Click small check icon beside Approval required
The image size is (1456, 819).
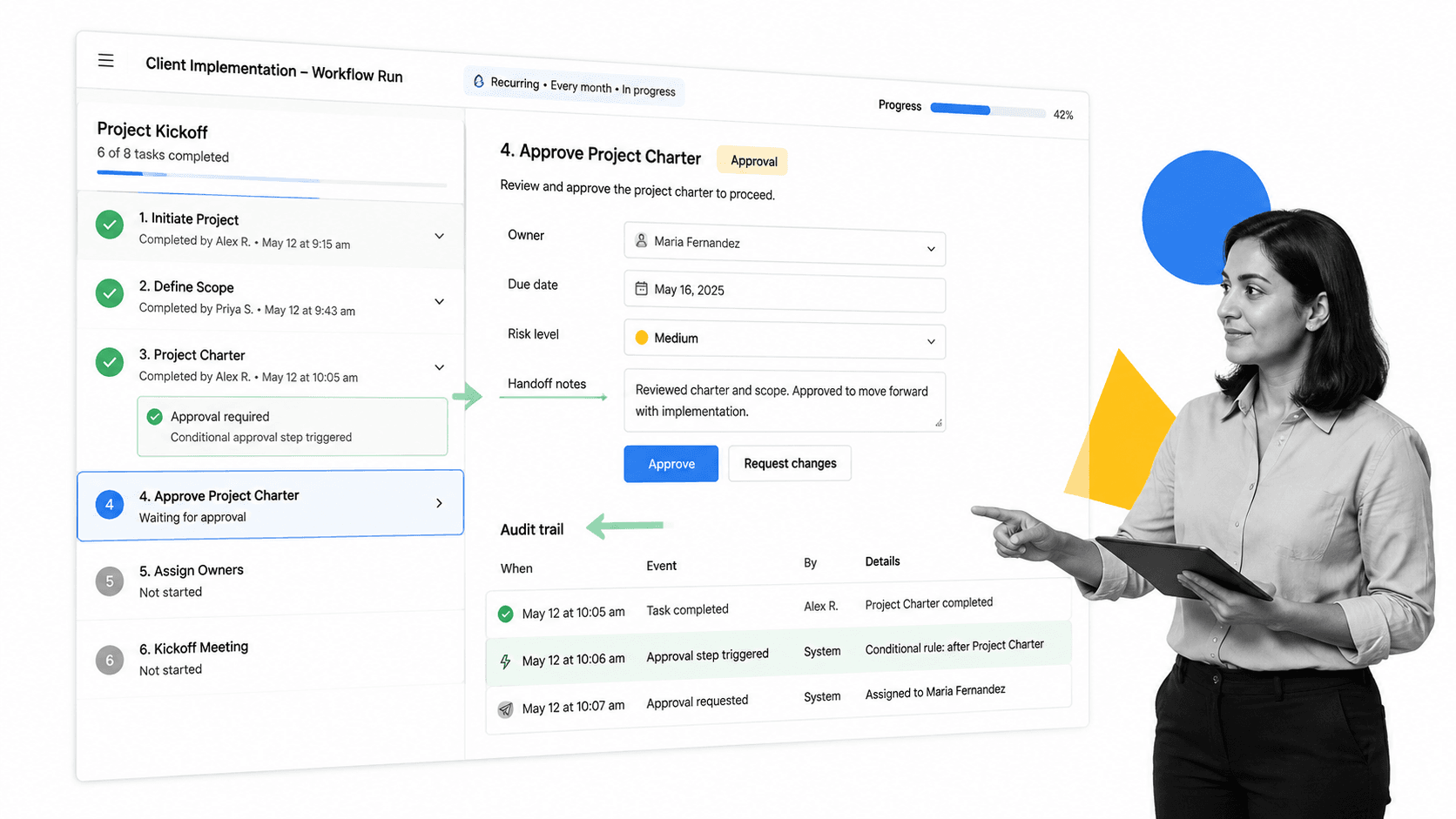155,417
